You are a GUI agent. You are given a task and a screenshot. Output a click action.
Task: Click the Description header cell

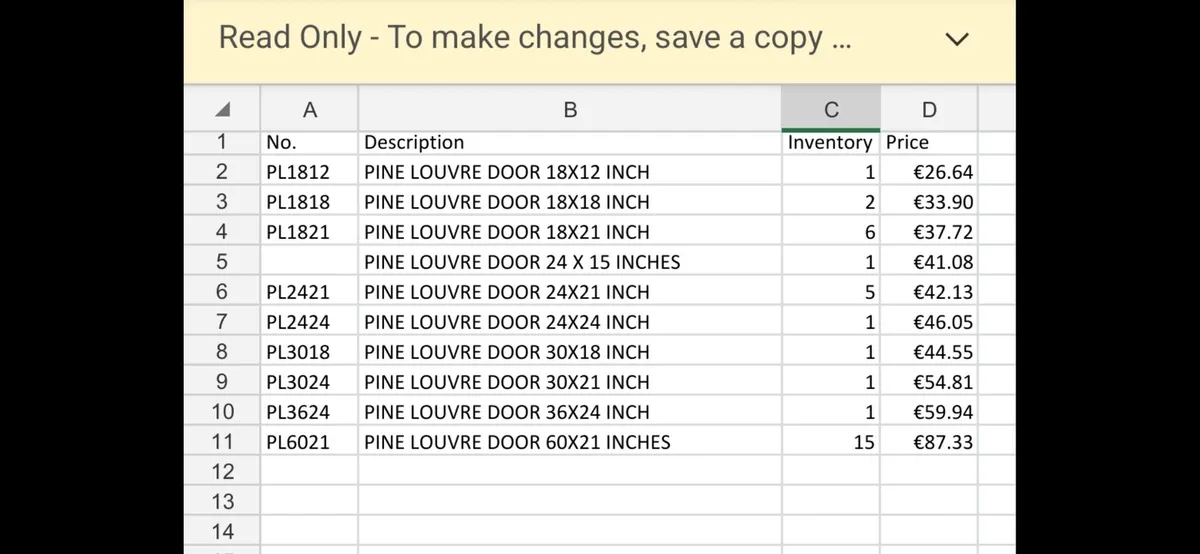point(569,142)
